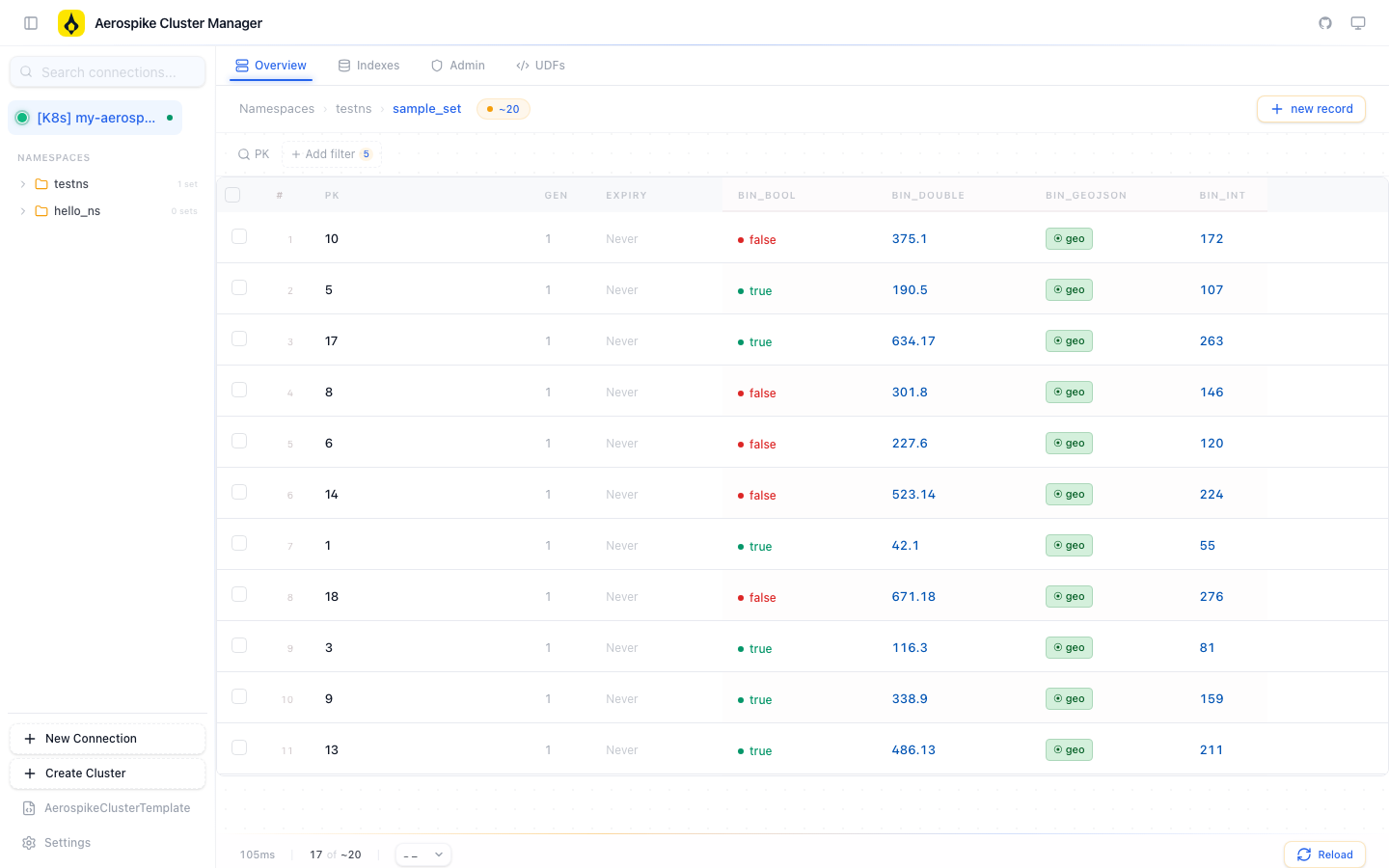This screenshot has height=868, width=1389.
Task: Open the page size dropdown in footer
Action: (x=422, y=854)
